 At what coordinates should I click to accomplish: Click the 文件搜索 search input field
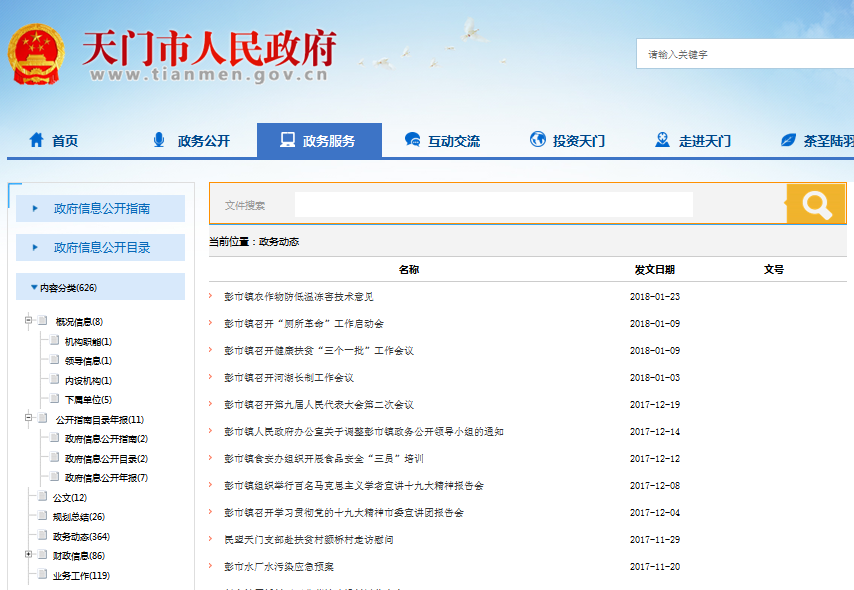493,205
